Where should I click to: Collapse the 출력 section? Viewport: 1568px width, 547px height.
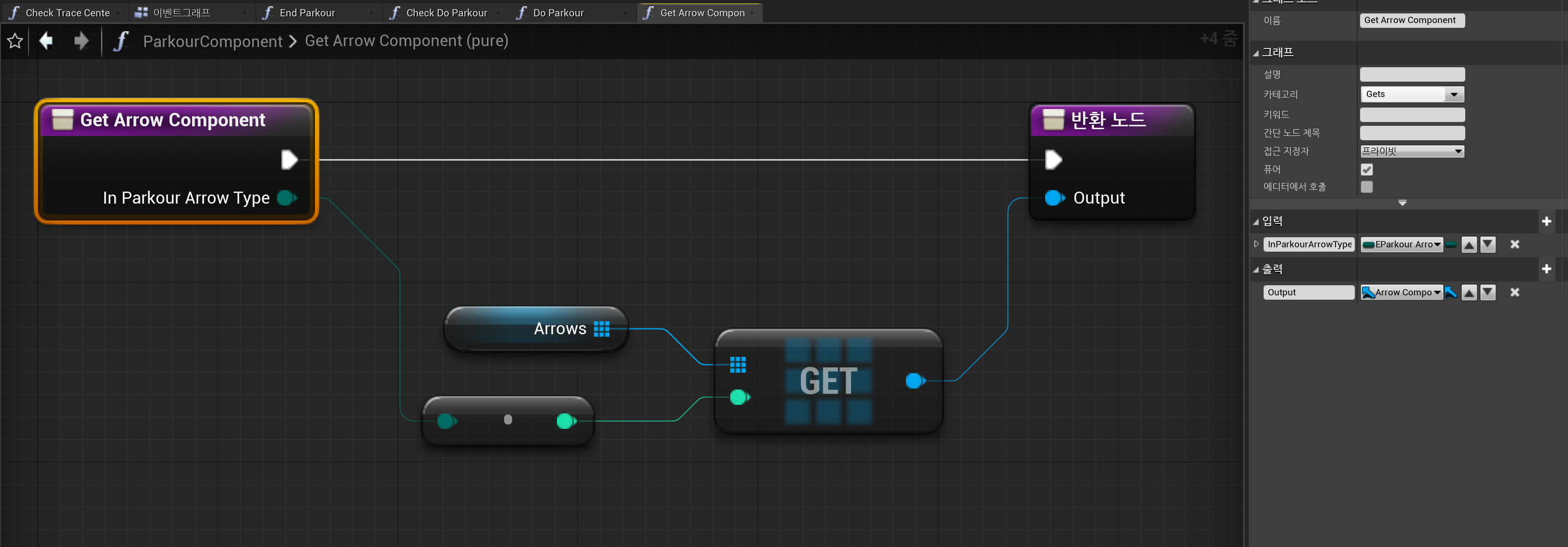[1255, 269]
